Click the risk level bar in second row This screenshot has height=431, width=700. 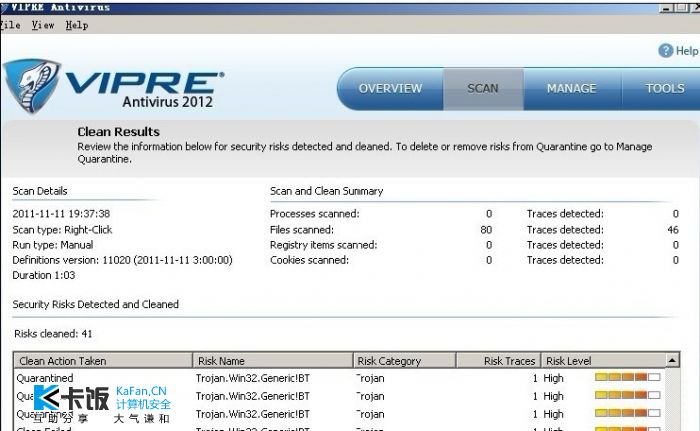(x=628, y=395)
